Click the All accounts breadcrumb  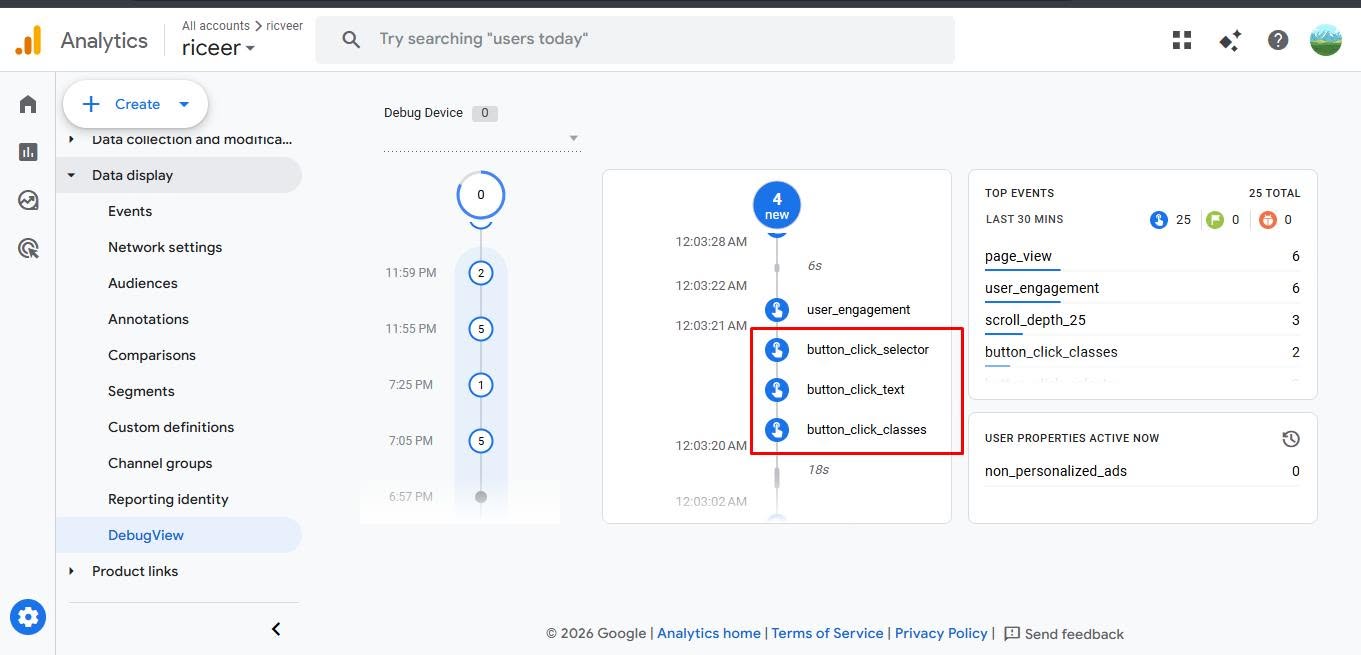216,26
